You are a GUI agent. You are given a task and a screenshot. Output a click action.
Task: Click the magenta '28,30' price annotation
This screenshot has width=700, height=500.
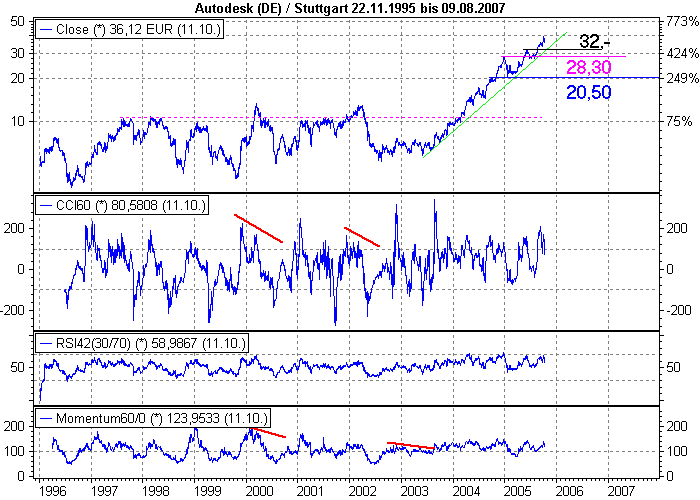pyautogui.click(x=588, y=67)
